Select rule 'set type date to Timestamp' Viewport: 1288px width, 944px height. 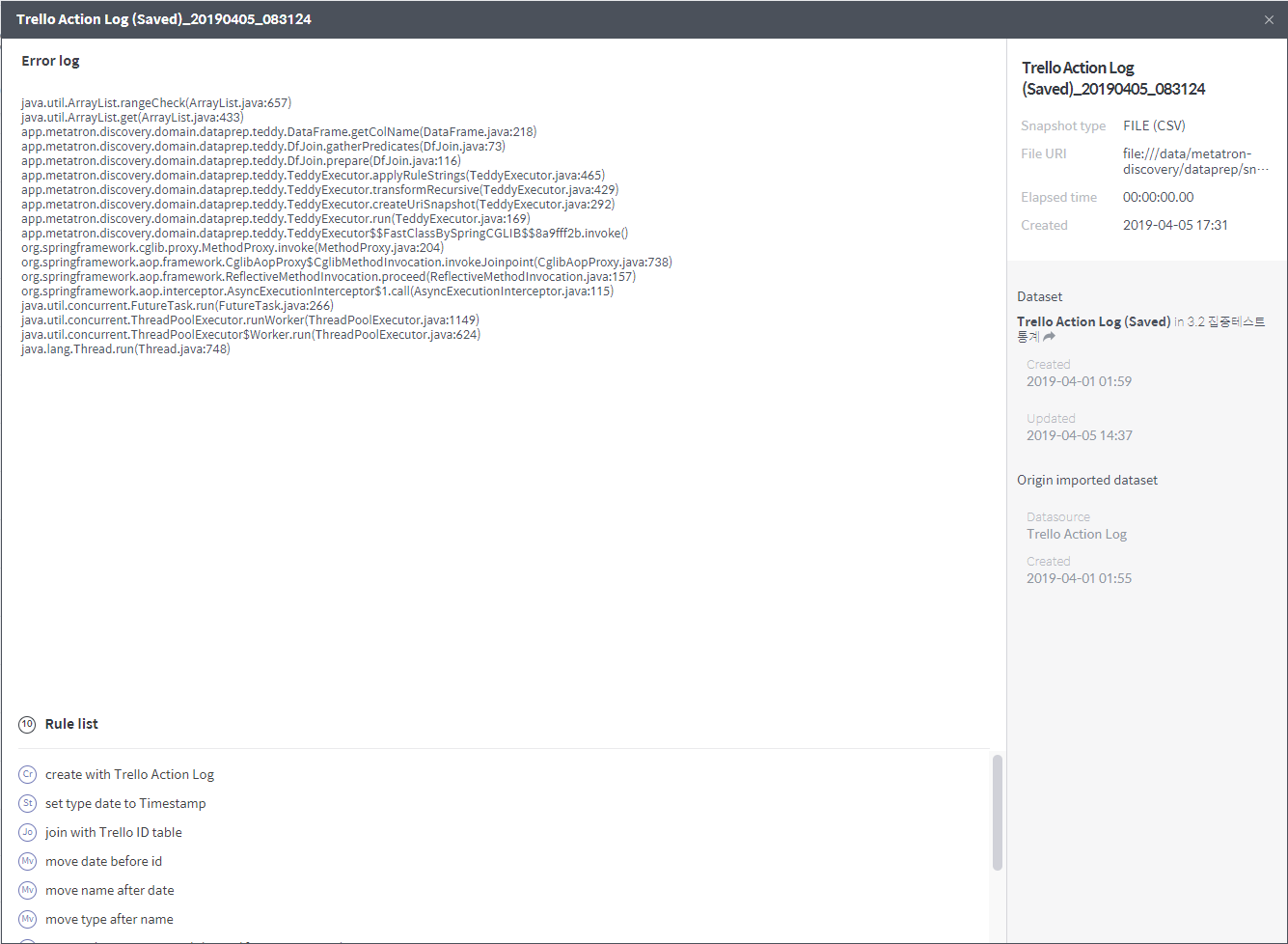tap(125, 803)
